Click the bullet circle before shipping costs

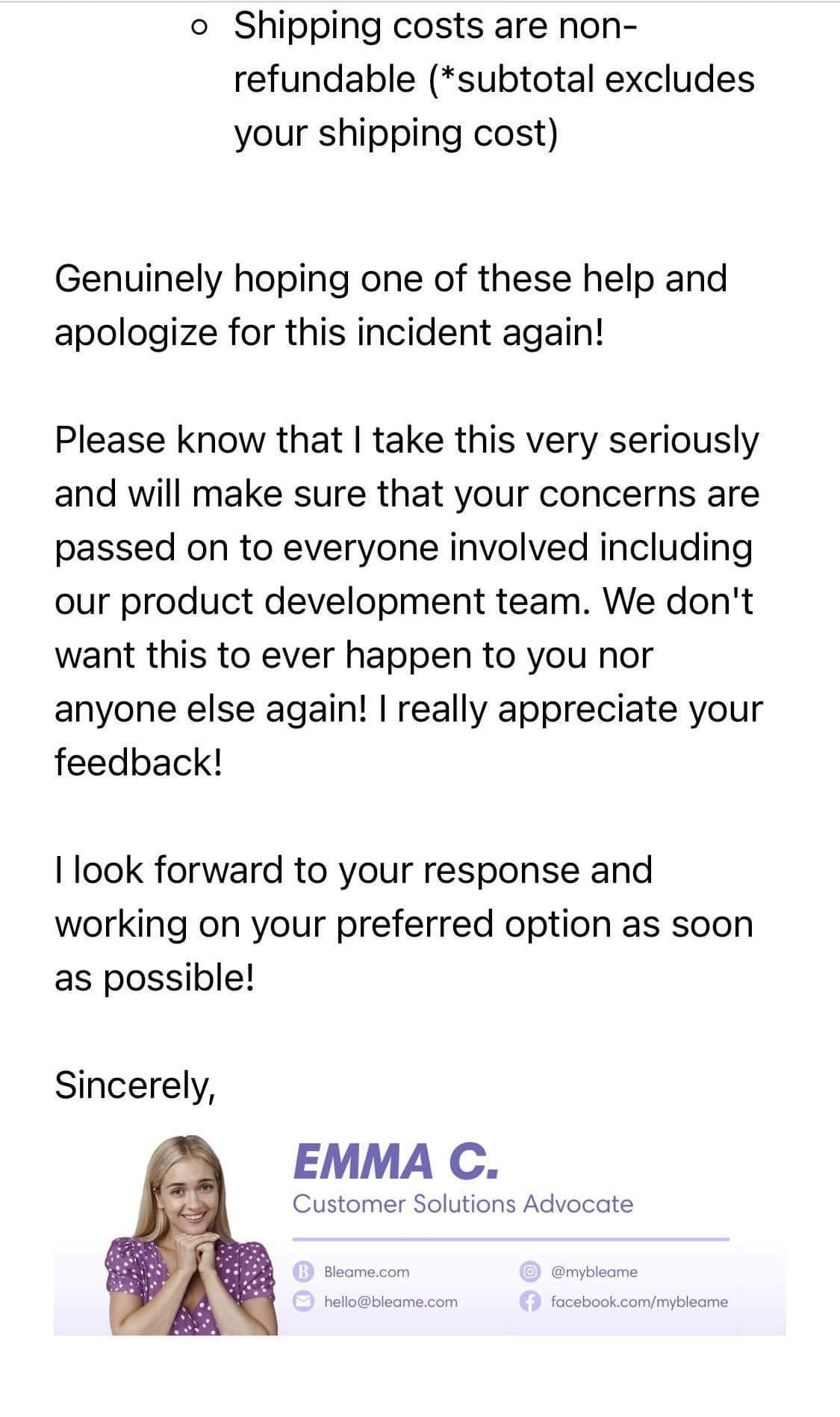pyautogui.click(x=198, y=28)
